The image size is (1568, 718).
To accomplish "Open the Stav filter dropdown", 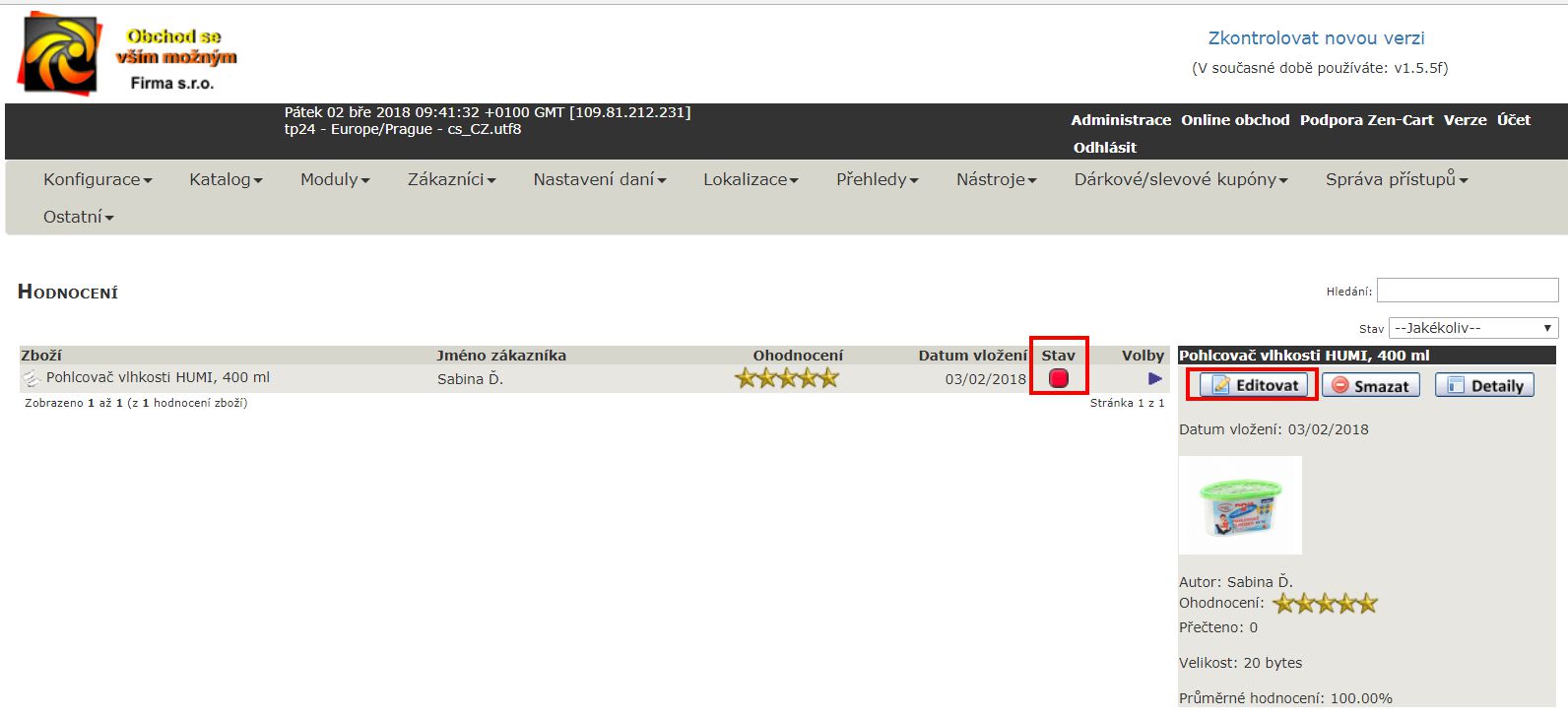I will point(1472,328).
